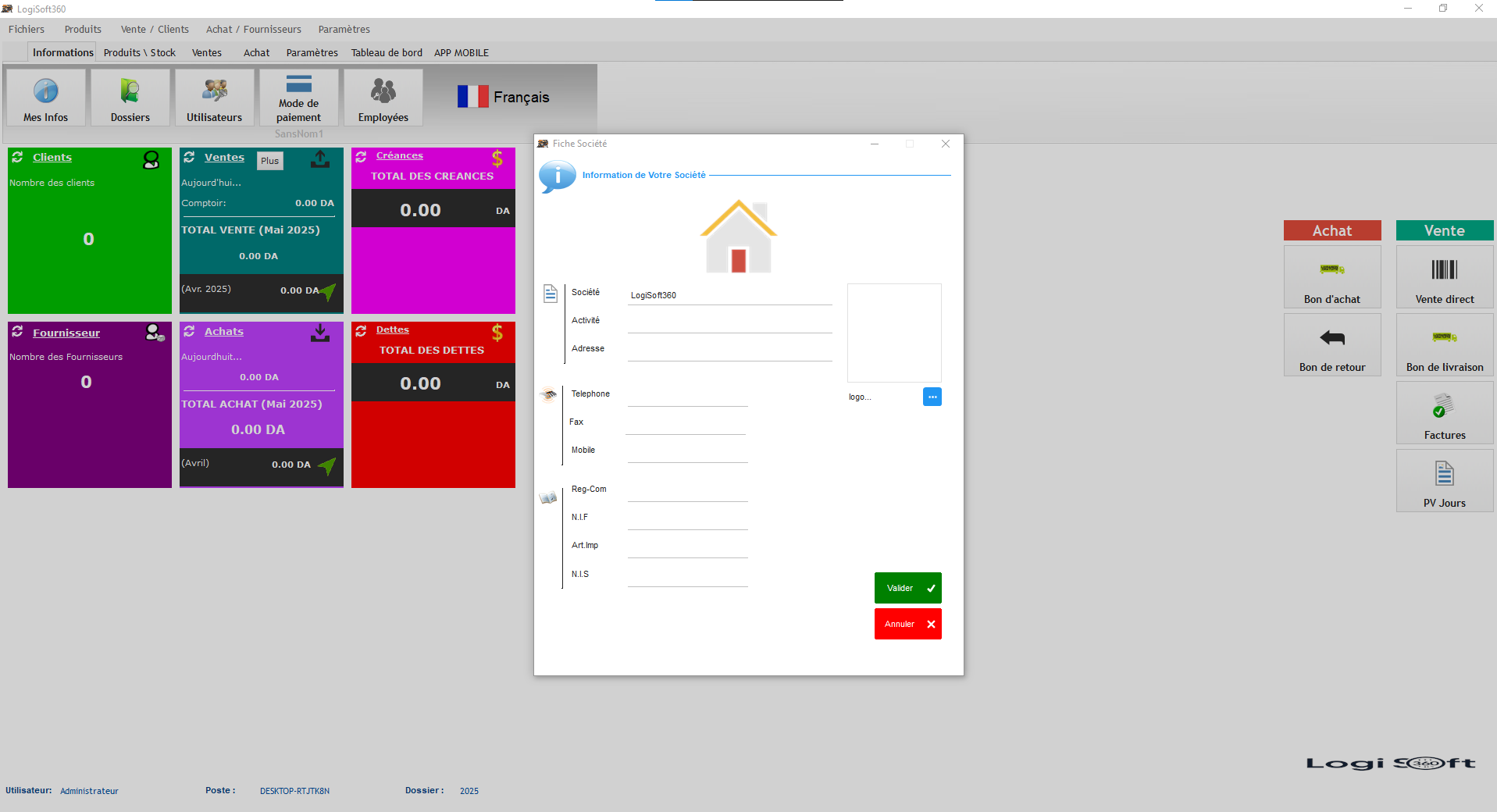Refresh the Clients tile
The height and width of the screenshot is (812, 1497).
(17, 157)
